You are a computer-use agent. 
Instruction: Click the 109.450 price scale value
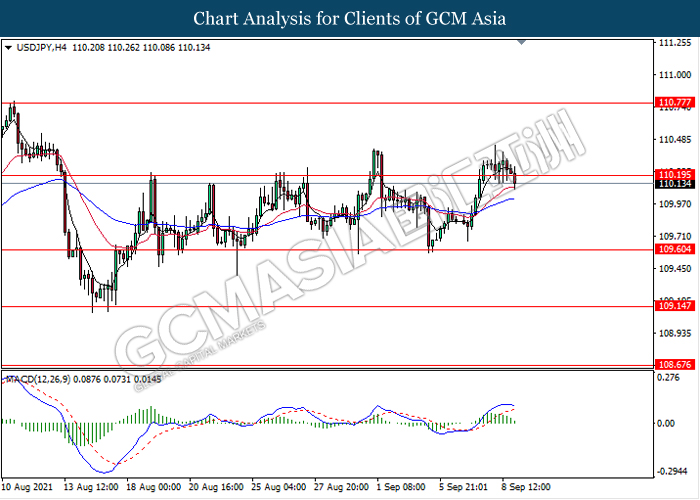click(675, 269)
